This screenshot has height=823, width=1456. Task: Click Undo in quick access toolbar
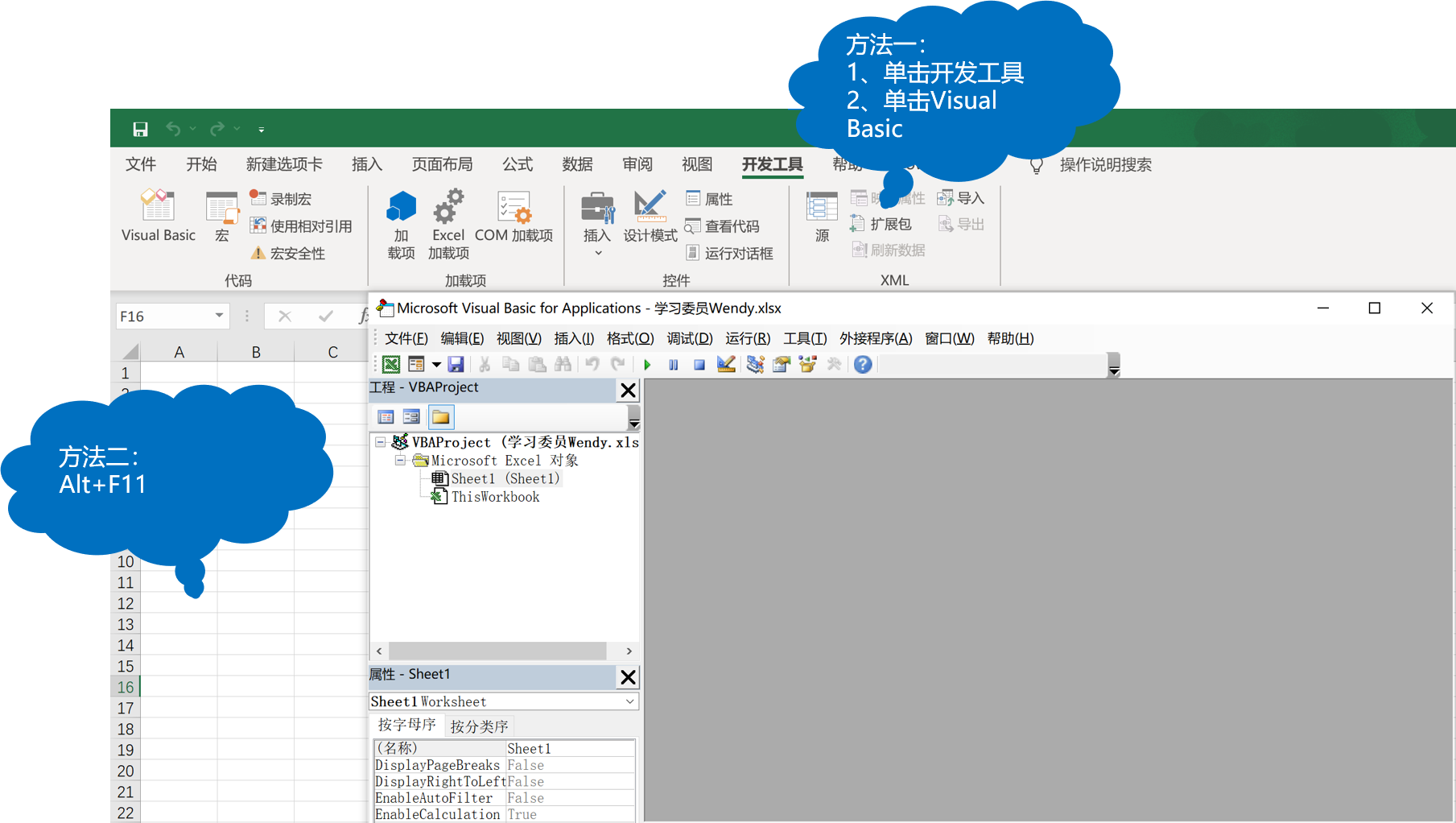[173, 129]
